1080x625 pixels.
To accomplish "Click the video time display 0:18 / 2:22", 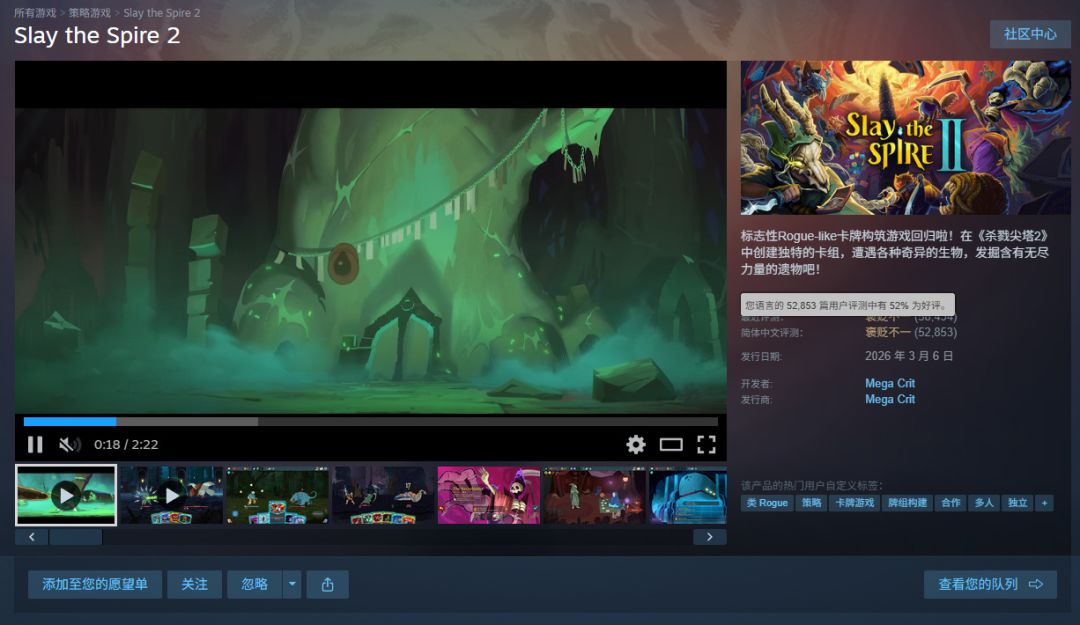I will coord(126,444).
